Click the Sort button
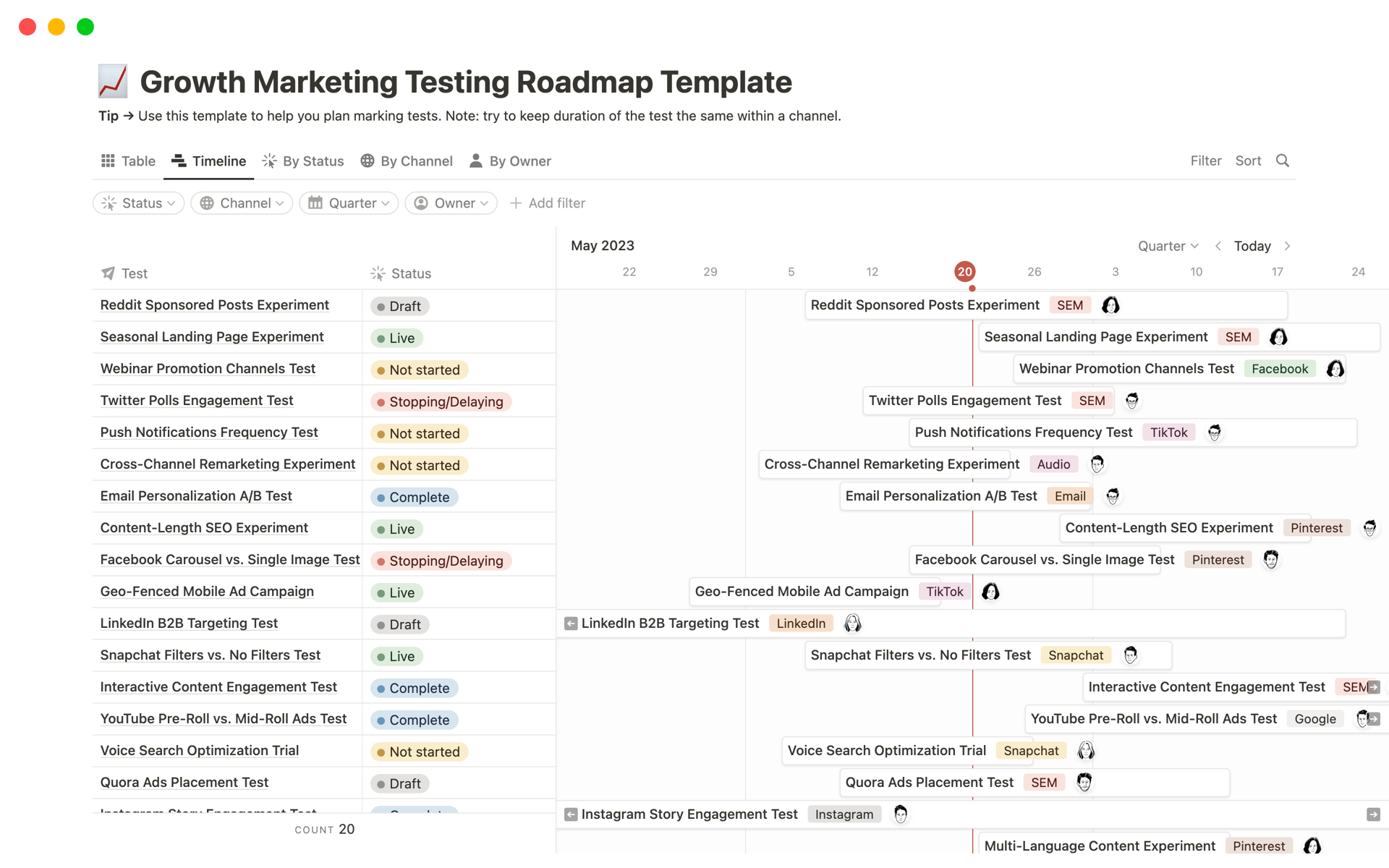The width and height of the screenshot is (1389, 868). coord(1248,161)
